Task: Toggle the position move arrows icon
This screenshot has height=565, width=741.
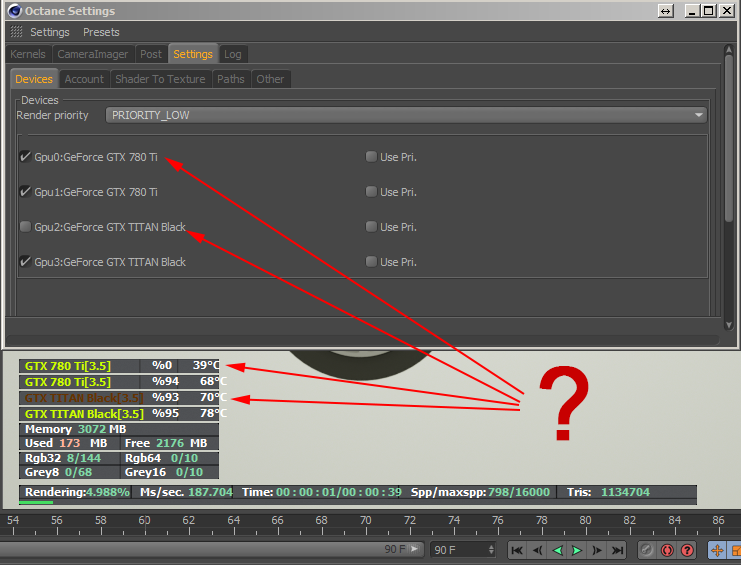Action: pyautogui.click(x=716, y=550)
